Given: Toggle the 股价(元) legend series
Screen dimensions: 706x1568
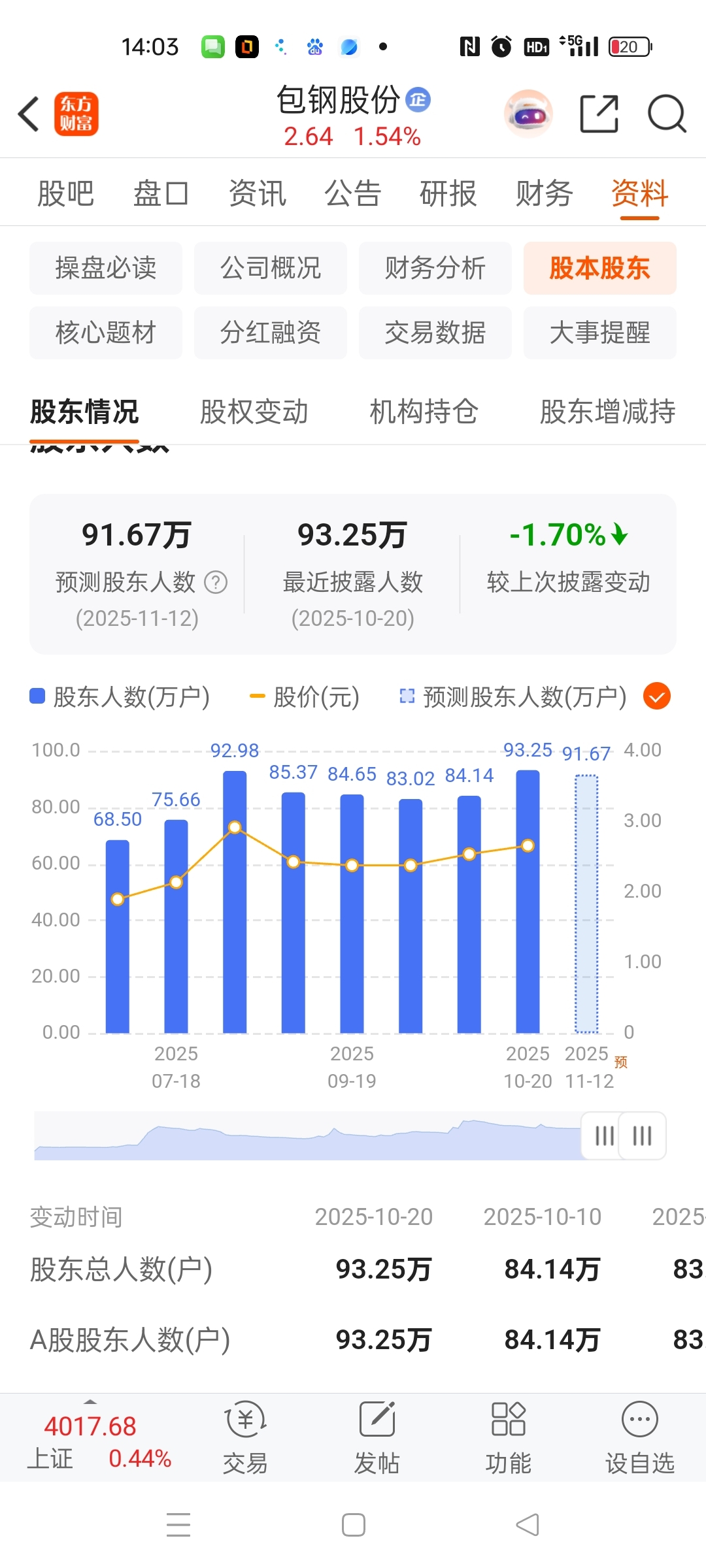Looking at the screenshot, I should coord(305,697).
